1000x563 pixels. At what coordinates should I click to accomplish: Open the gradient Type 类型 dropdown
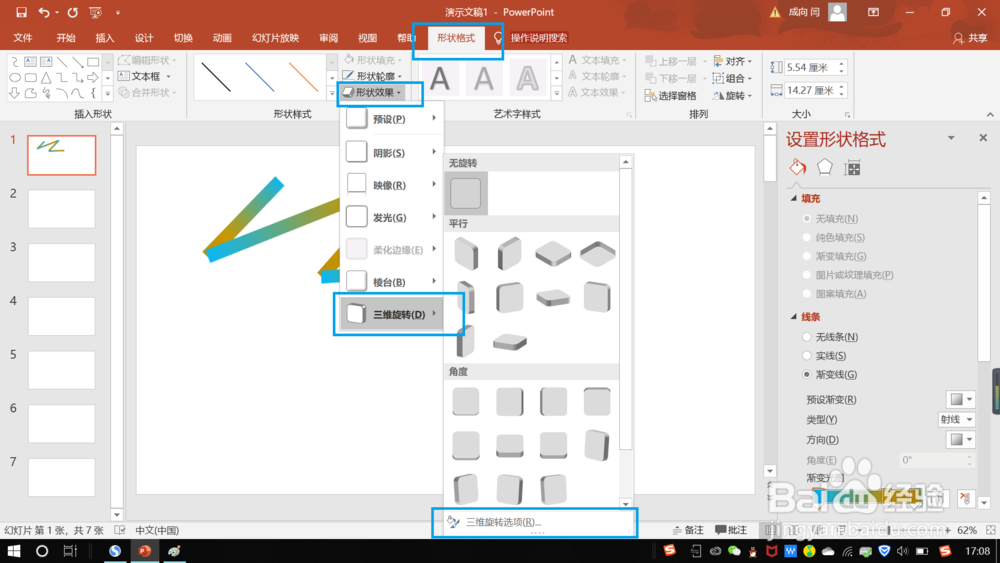(x=955, y=420)
